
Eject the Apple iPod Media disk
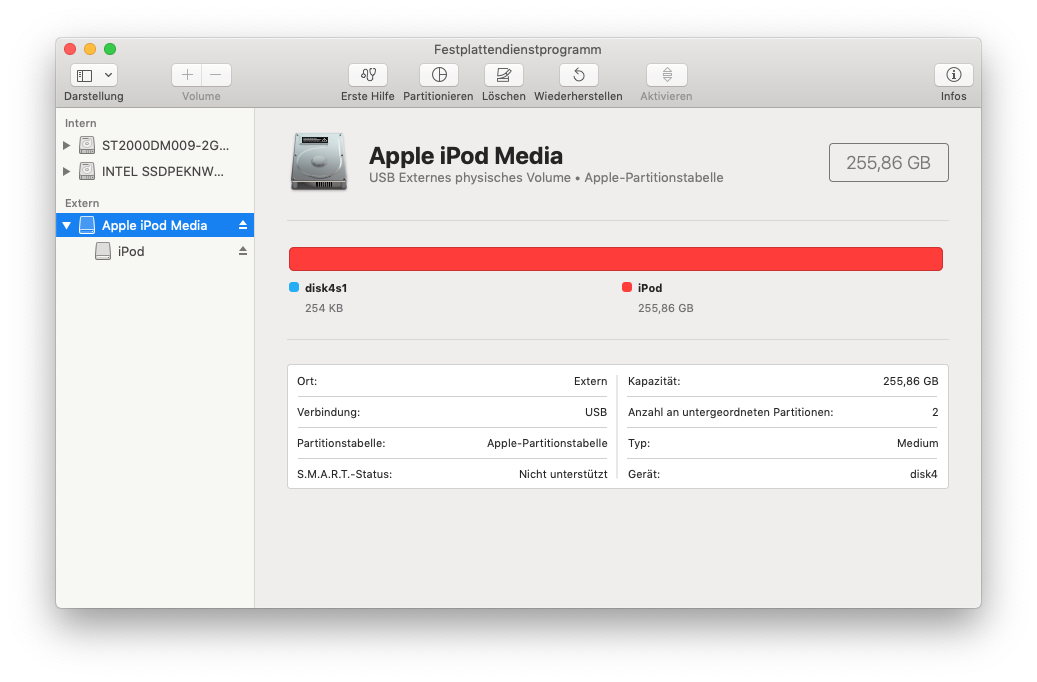243,225
